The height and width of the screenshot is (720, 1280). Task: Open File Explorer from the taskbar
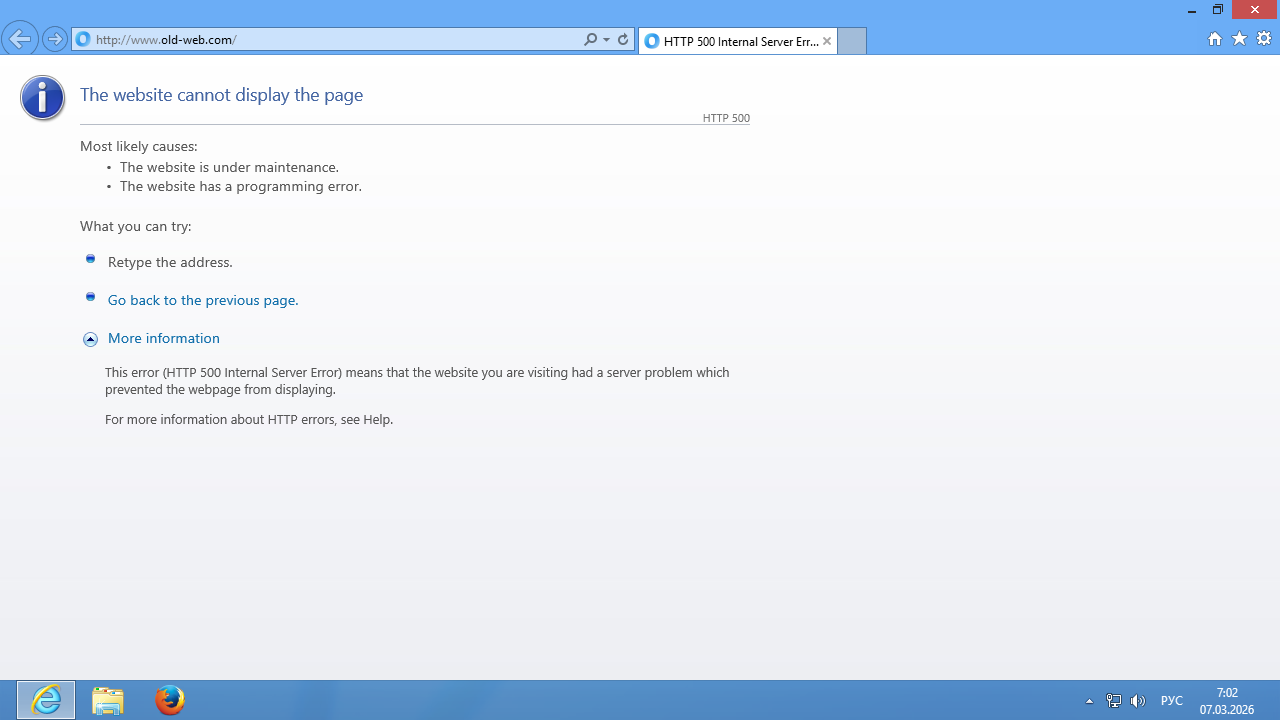tap(108, 700)
